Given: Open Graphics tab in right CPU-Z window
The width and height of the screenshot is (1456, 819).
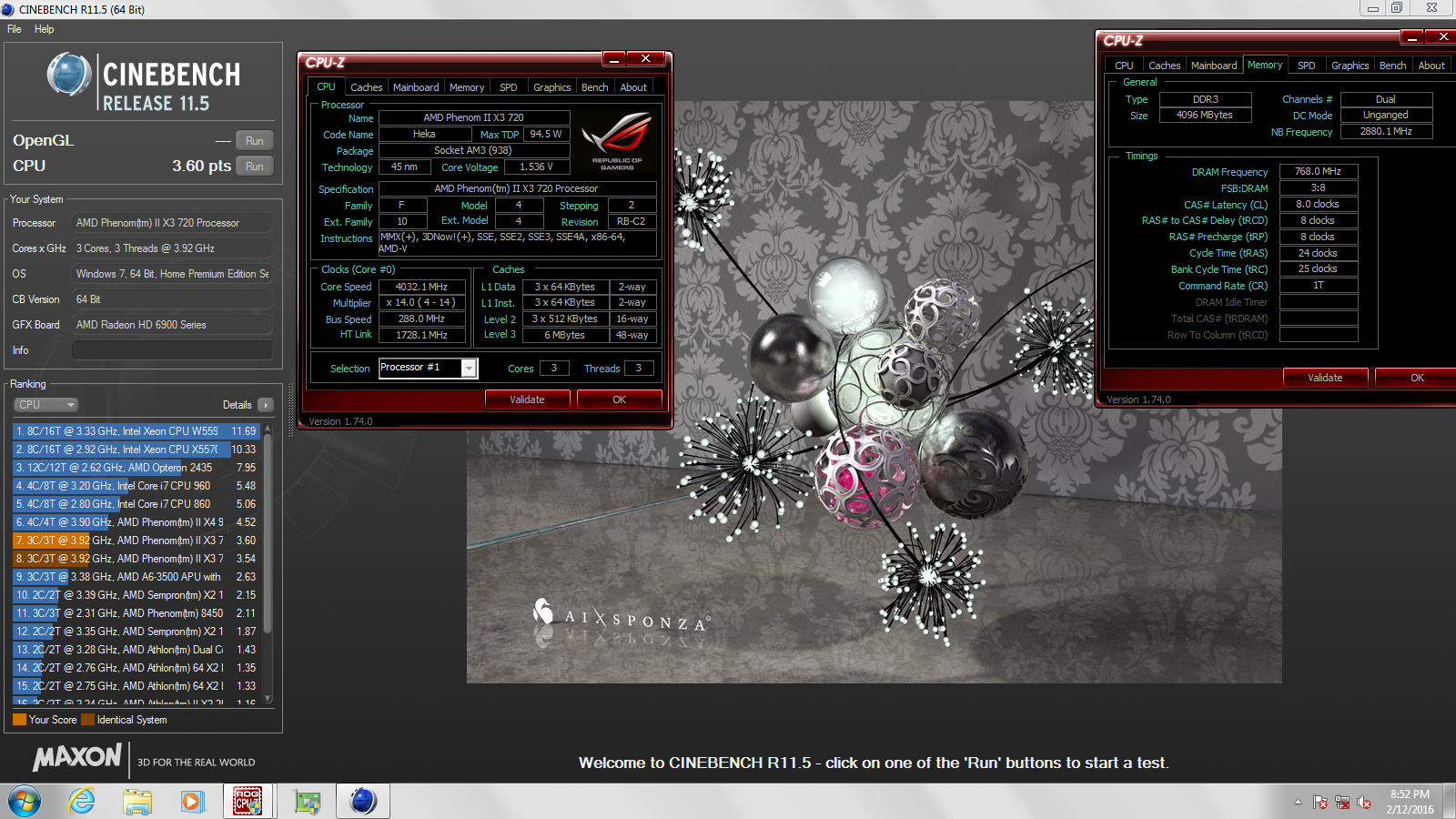Looking at the screenshot, I should (1350, 66).
